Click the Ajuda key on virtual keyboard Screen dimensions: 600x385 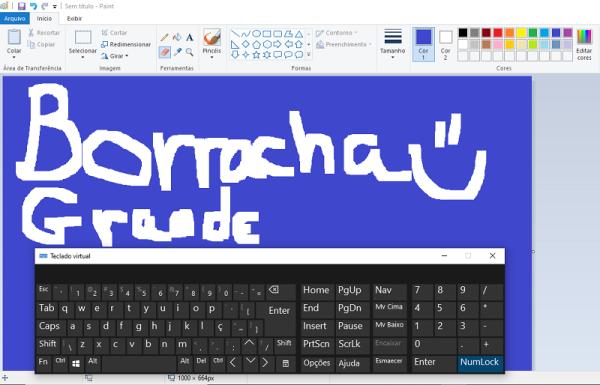pyautogui.click(x=352, y=363)
